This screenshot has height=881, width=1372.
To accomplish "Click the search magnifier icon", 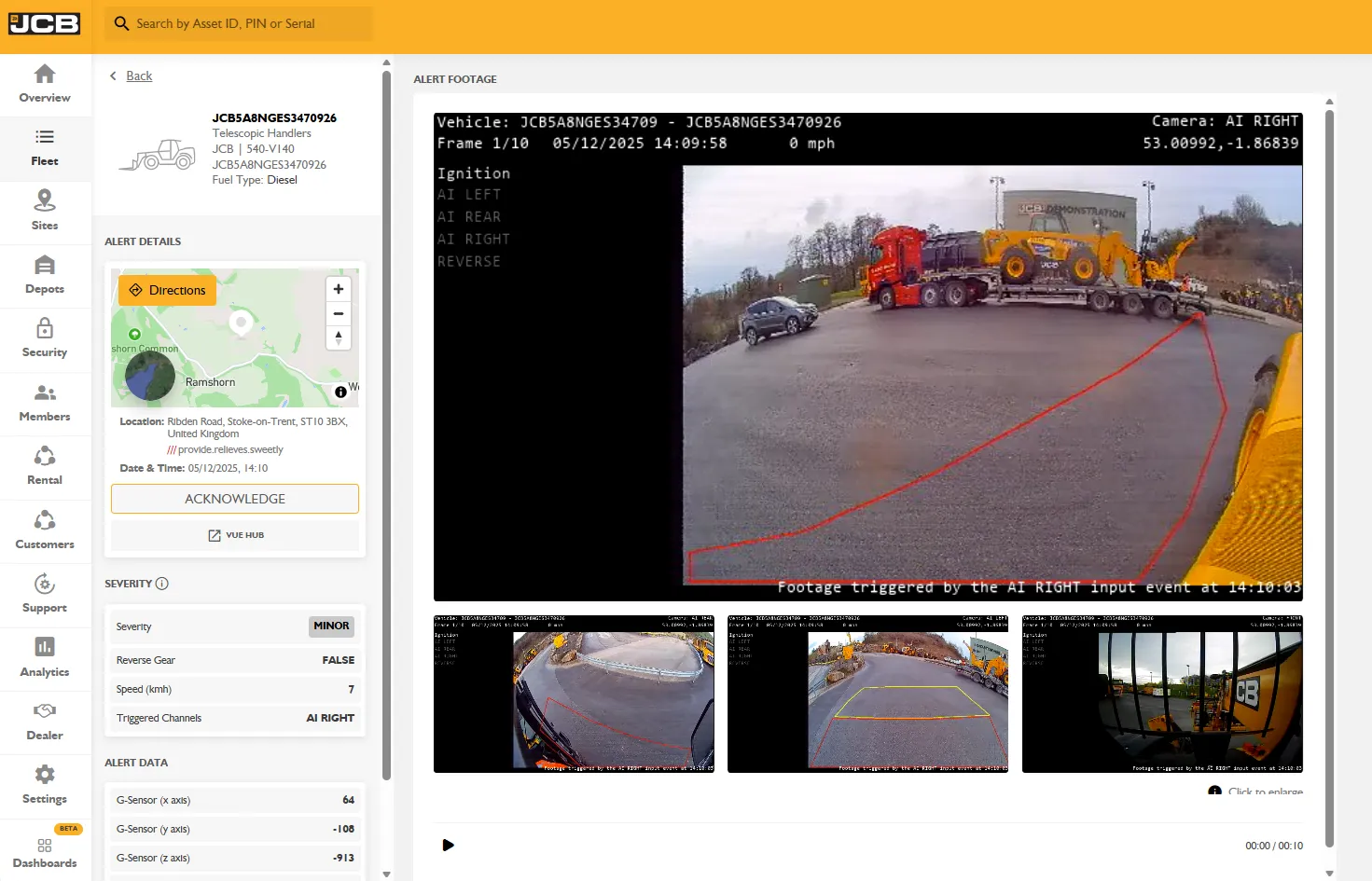I will [x=121, y=23].
